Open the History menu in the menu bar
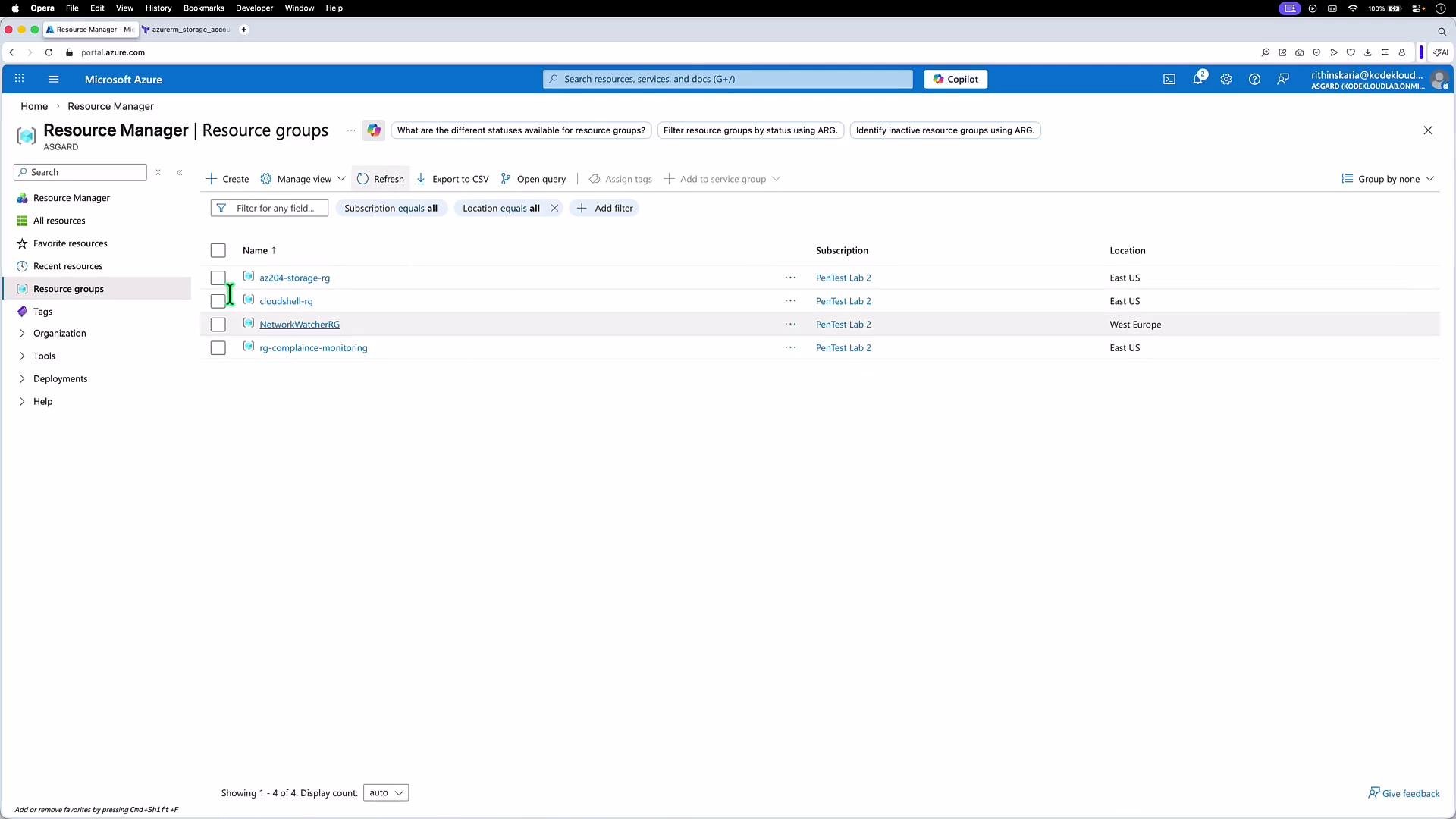The image size is (1456, 819). 158,8
